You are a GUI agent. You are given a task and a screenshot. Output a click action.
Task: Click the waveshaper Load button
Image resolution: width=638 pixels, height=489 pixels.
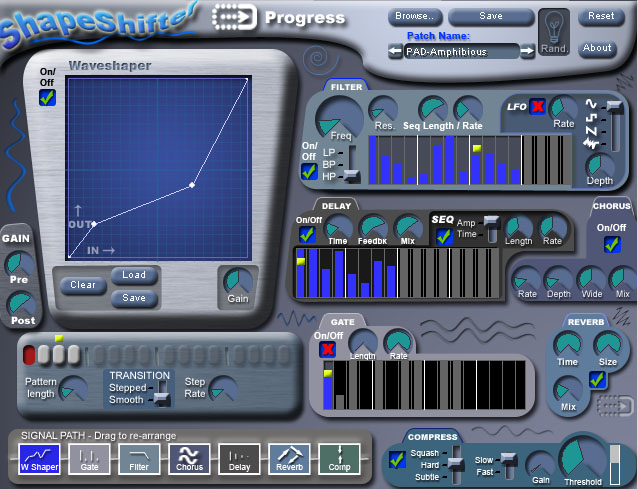pyautogui.click(x=134, y=275)
